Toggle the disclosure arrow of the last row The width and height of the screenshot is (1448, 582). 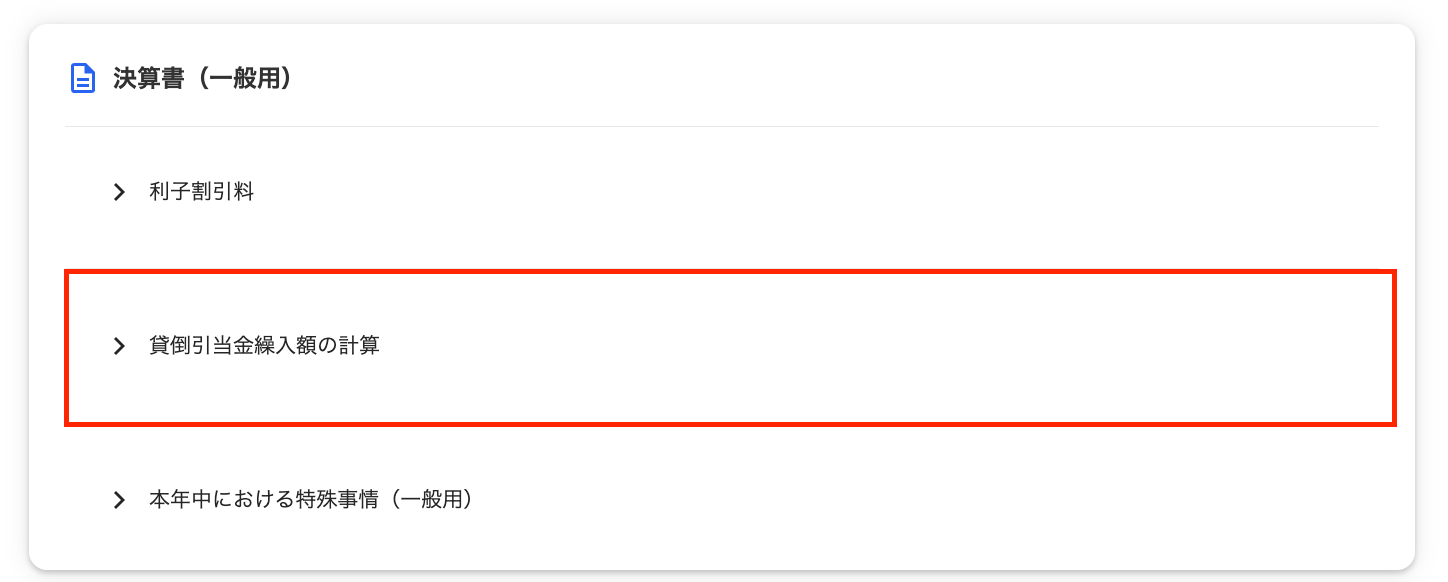120,500
